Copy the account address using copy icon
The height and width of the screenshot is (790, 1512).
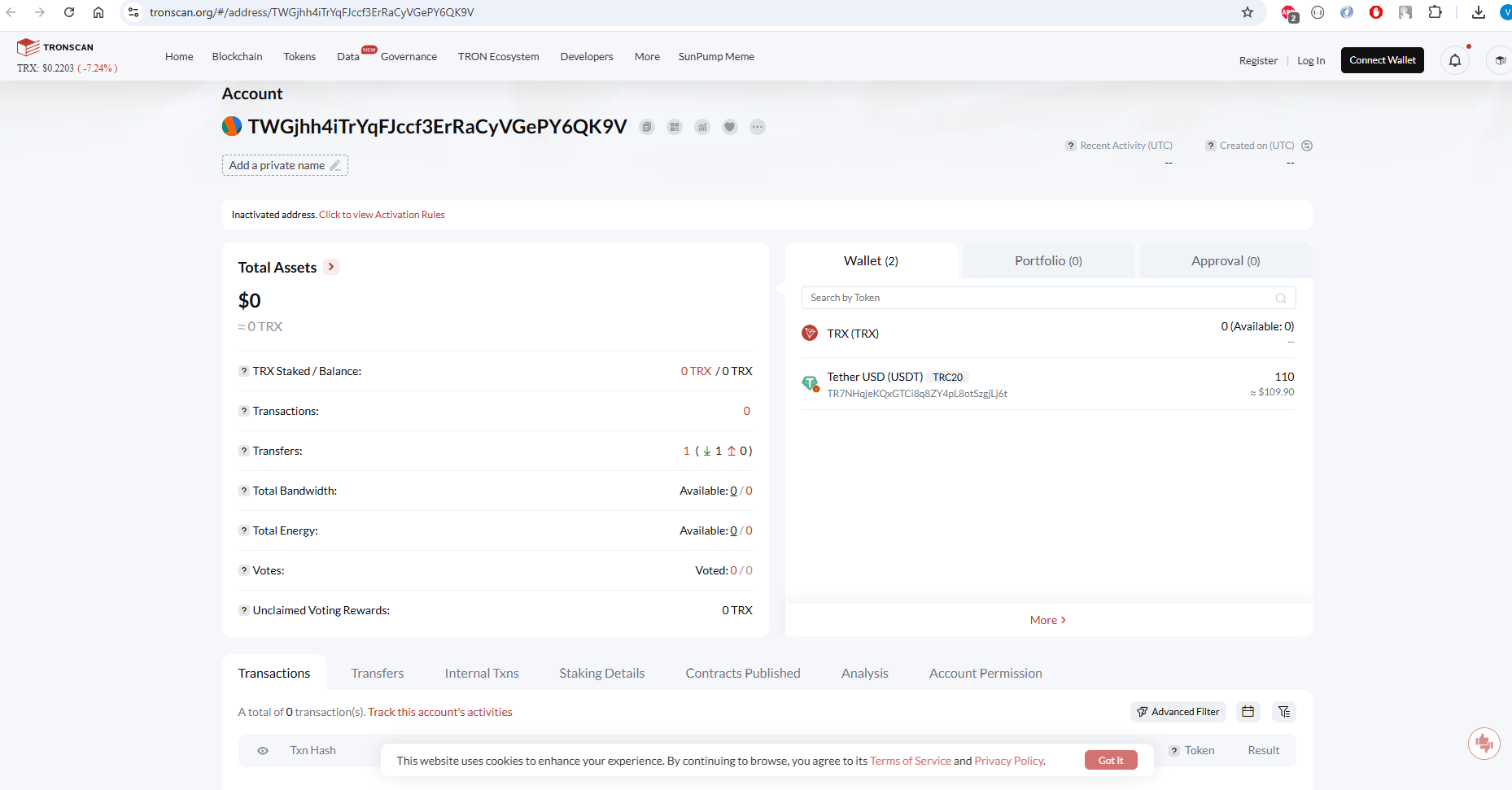(647, 127)
